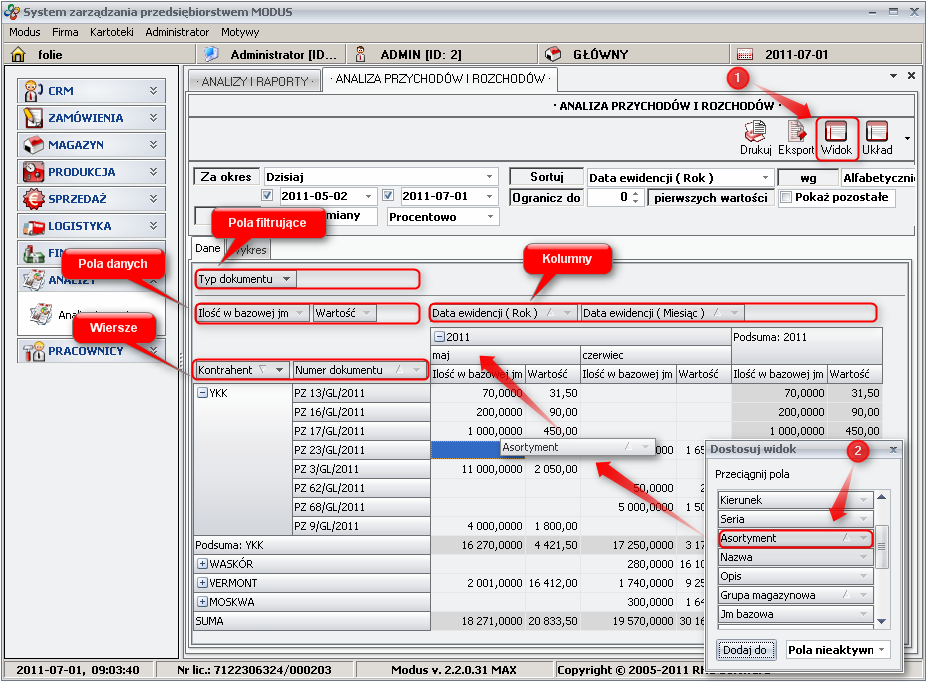927x682 pixels.
Task: Open the Dzisiaj period dropdown
Action: 489,177
